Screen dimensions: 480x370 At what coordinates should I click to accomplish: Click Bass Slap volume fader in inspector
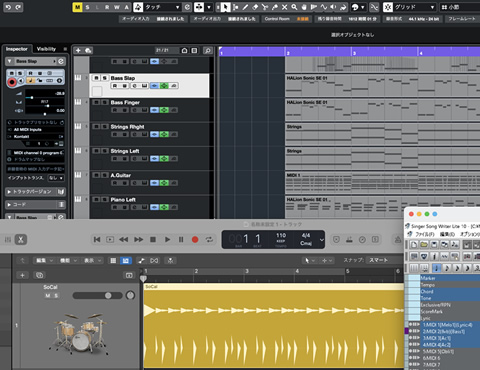[45, 98]
